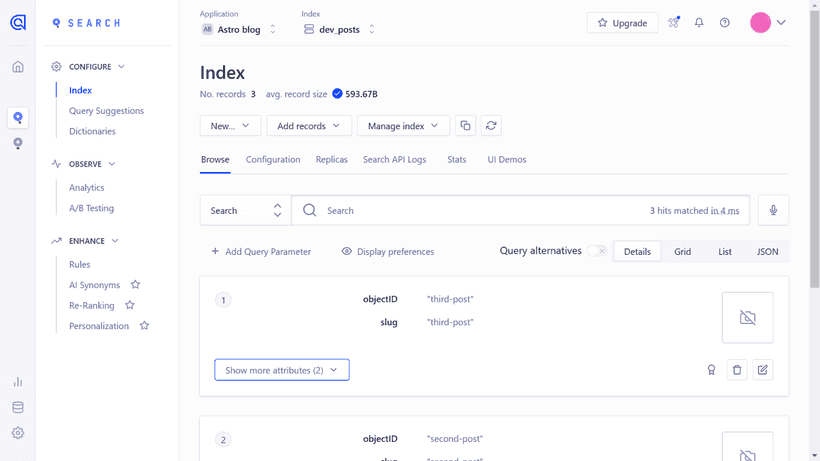820x461 pixels.
Task: Switch results view to List
Action: 724,251
